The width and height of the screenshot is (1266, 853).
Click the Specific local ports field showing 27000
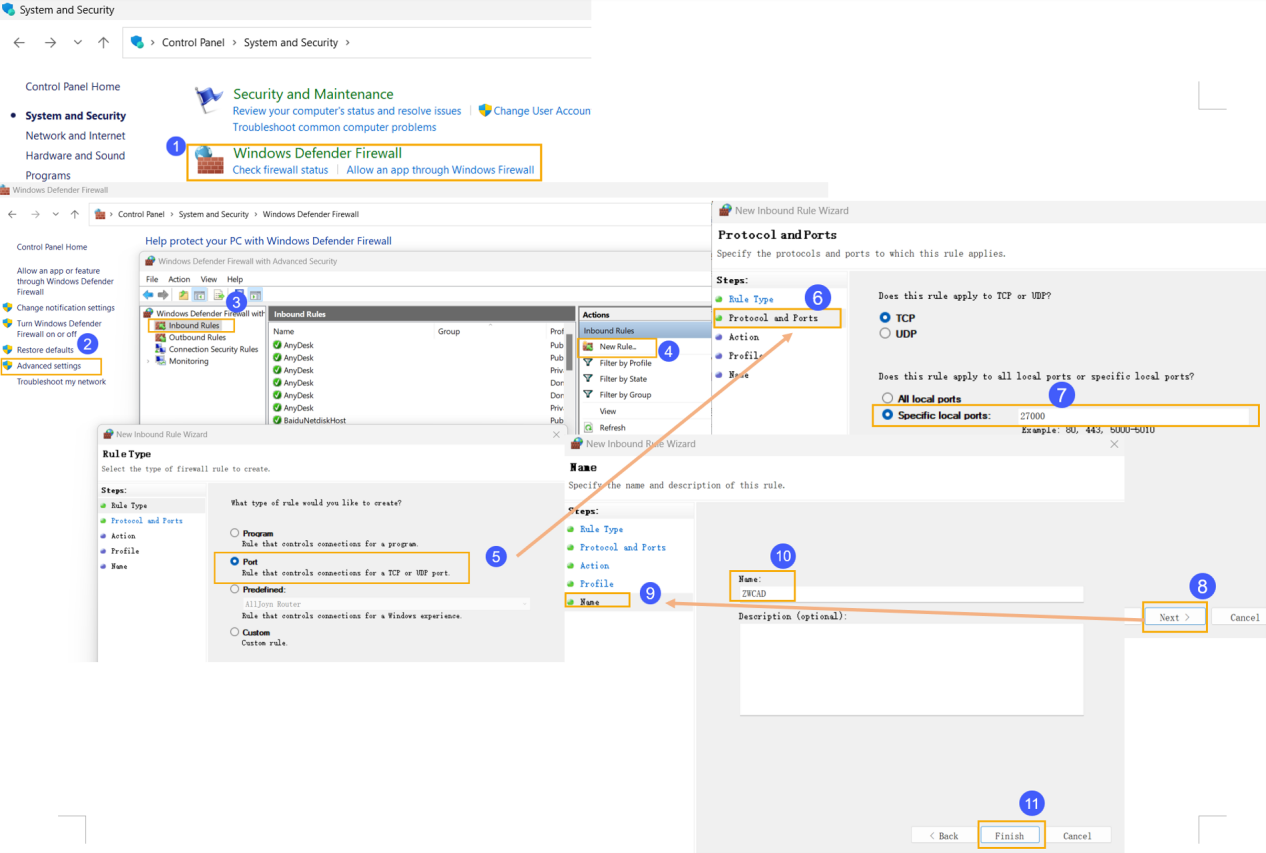(1132, 415)
